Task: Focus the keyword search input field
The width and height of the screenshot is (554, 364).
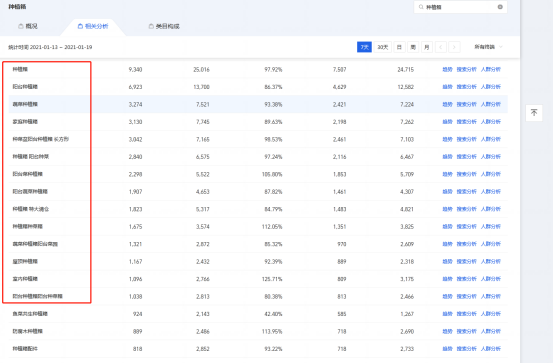Action: pos(460,7)
